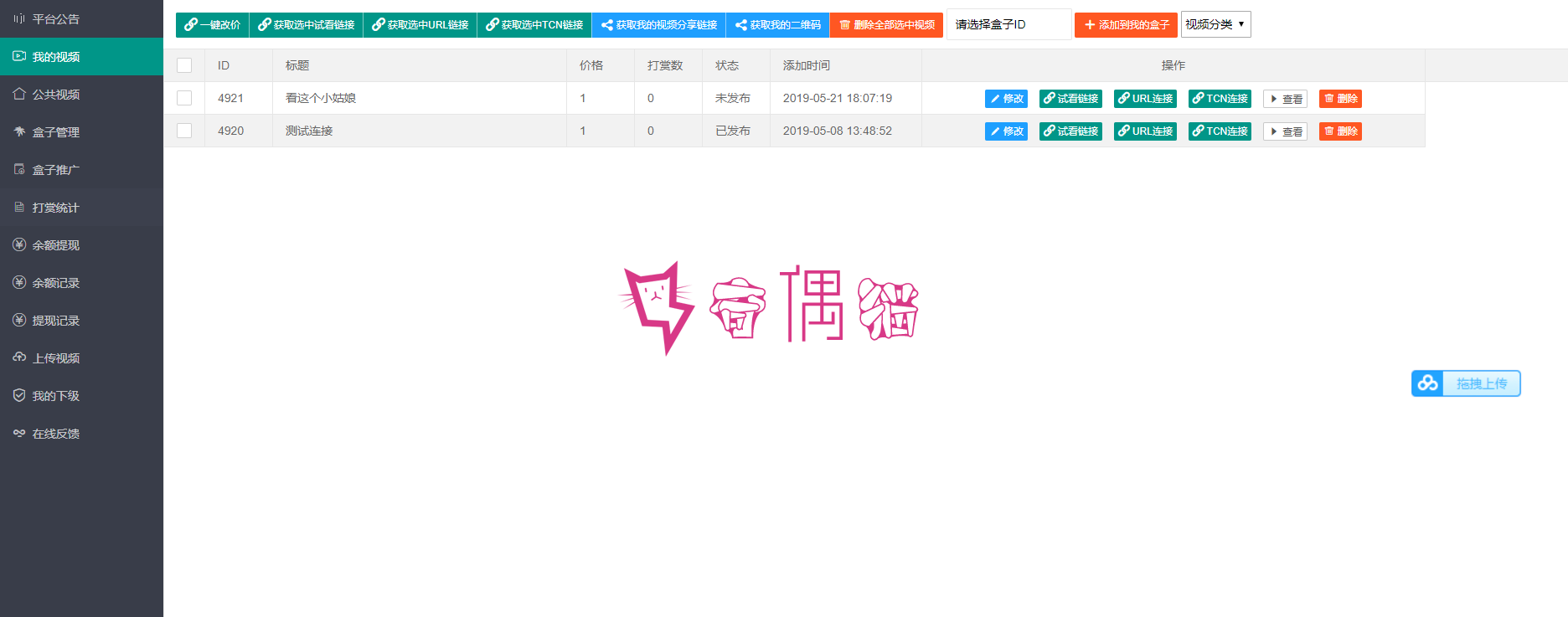The height and width of the screenshot is (617, 1568).
Task: Click 获取我的二维码 button
Action: (x=778, y=25)
